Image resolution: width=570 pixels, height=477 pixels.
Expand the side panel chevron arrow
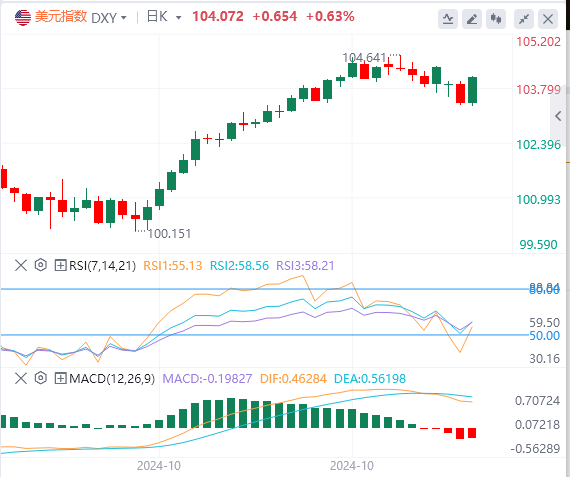[x=559, y=116]
